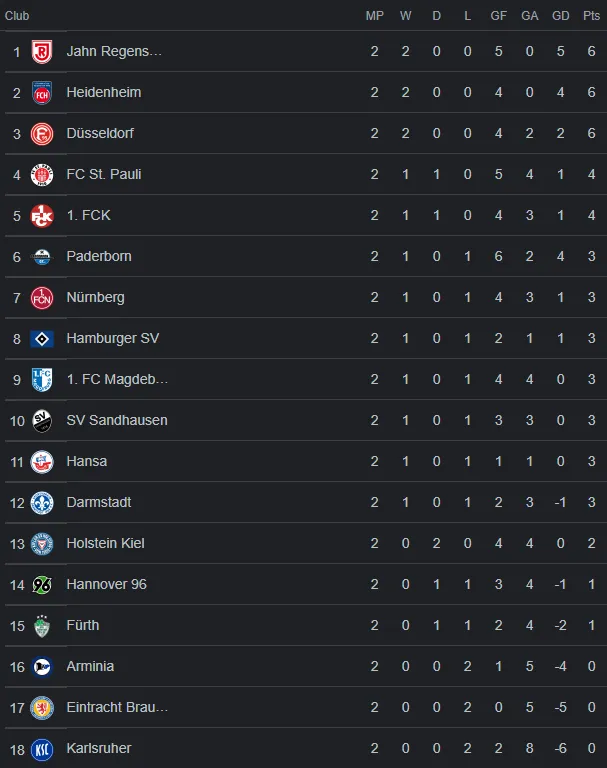Screen dimensions: 607x768
Task: Click the Hamburger SV diamond logo
Action: [x=42, y=338]
